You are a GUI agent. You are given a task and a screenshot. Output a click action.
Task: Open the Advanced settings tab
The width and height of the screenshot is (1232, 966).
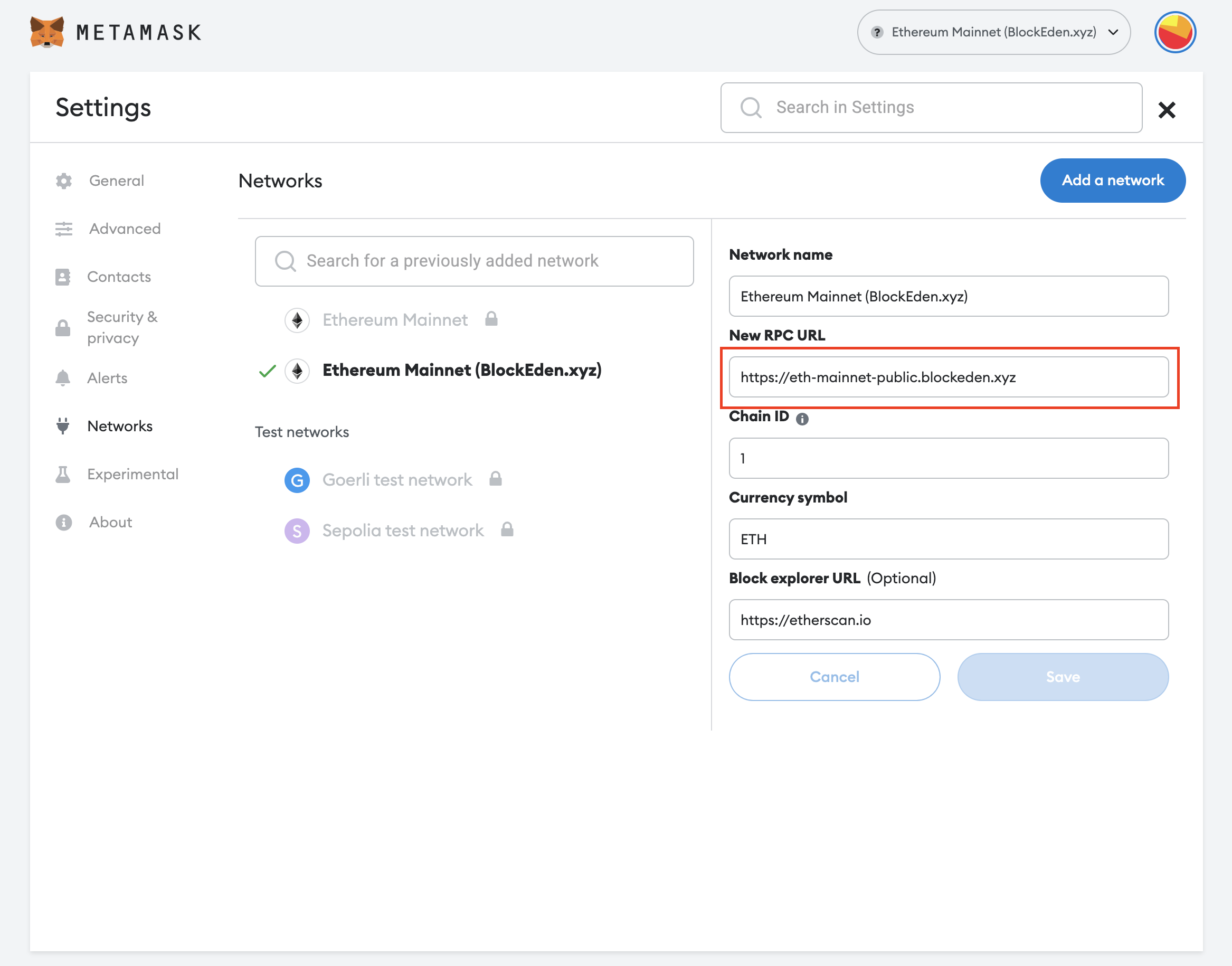pyautogui.click(x=125, y=229)
